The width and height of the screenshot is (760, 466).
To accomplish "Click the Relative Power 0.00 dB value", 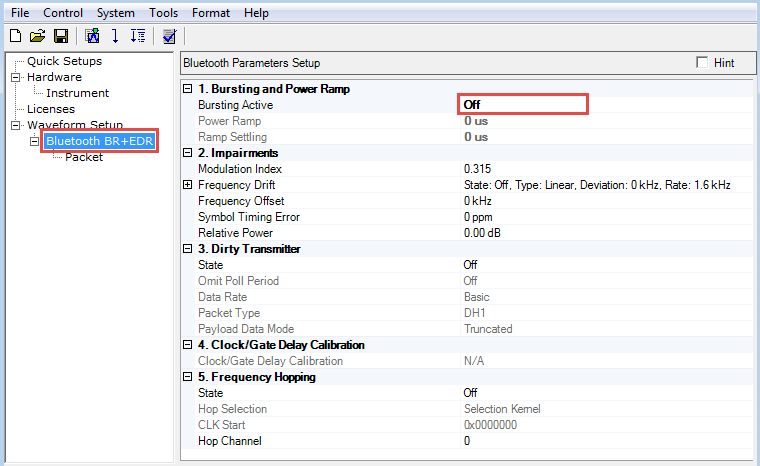I will pyautogui.click(x=482, y=233).
